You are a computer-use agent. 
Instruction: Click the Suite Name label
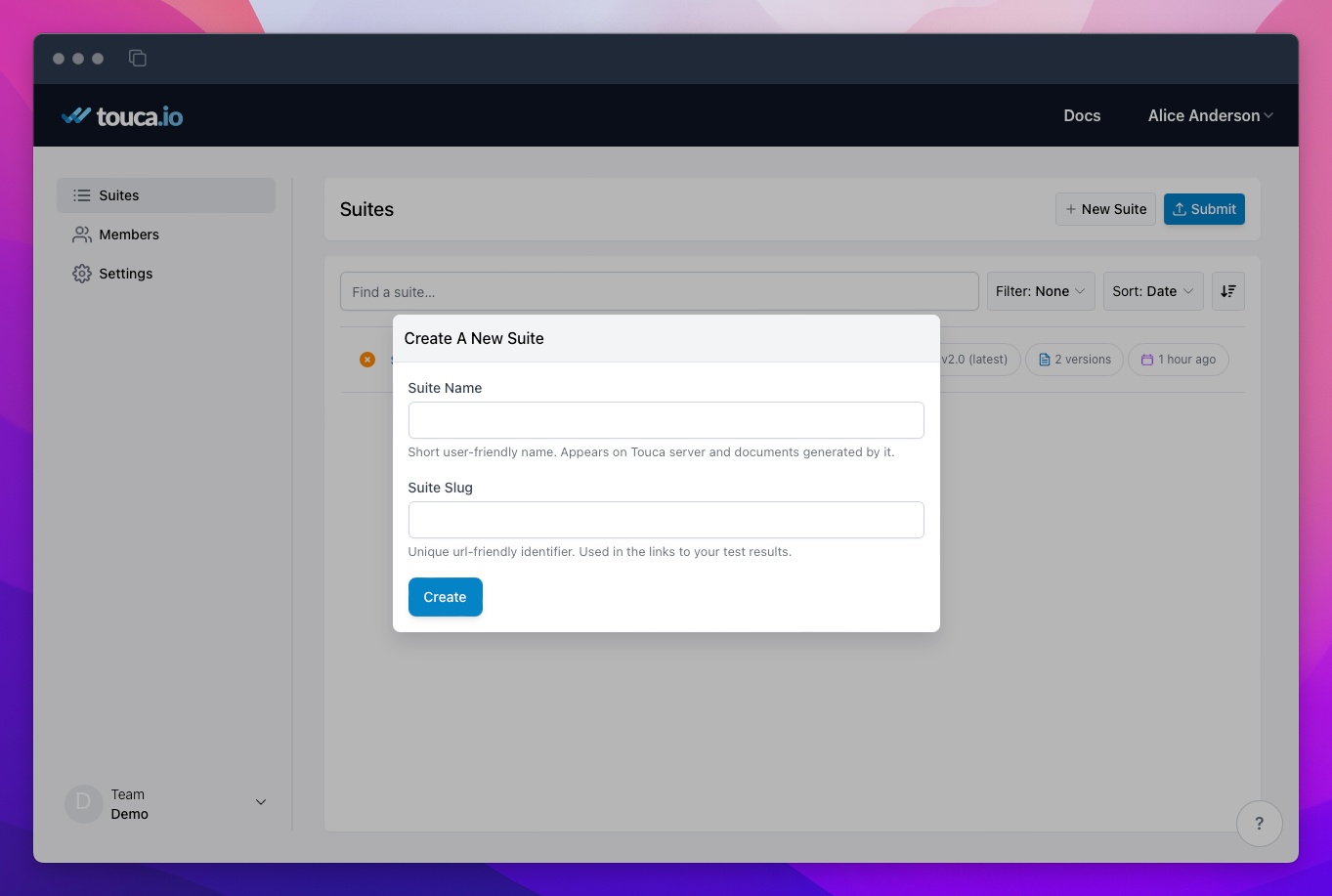445,388
